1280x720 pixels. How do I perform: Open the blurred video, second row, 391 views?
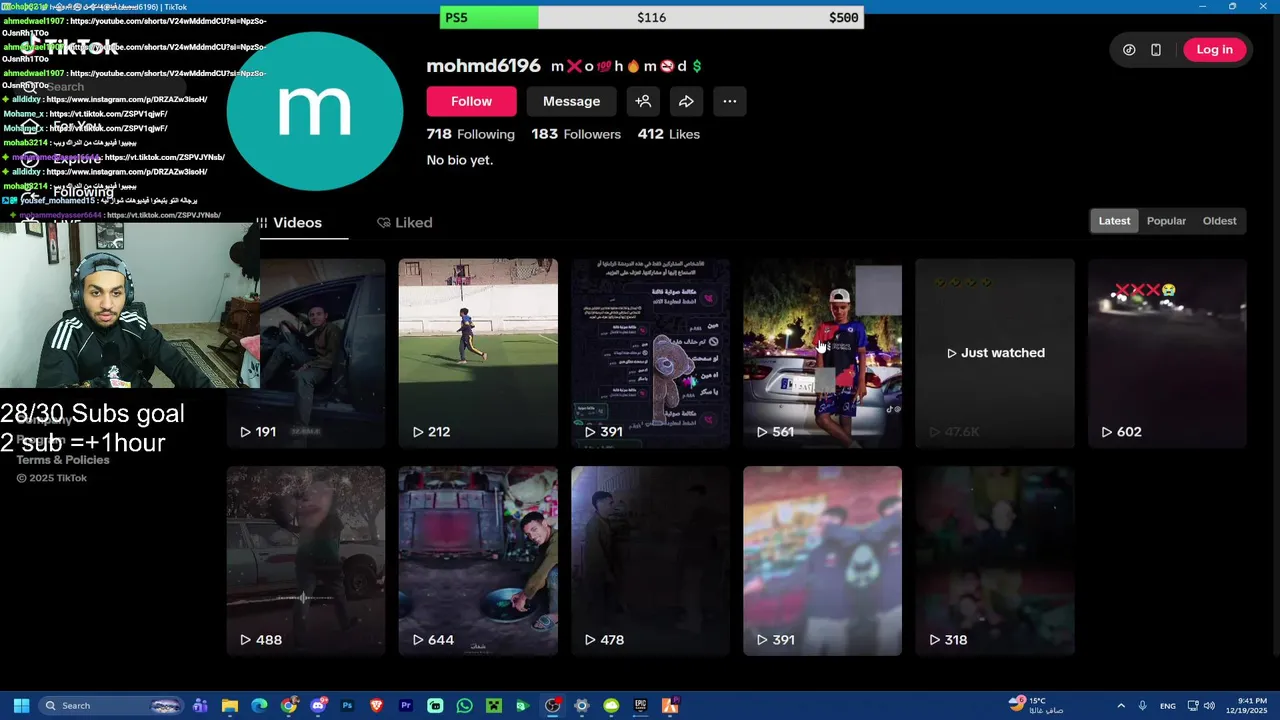[x=822, y=561]
